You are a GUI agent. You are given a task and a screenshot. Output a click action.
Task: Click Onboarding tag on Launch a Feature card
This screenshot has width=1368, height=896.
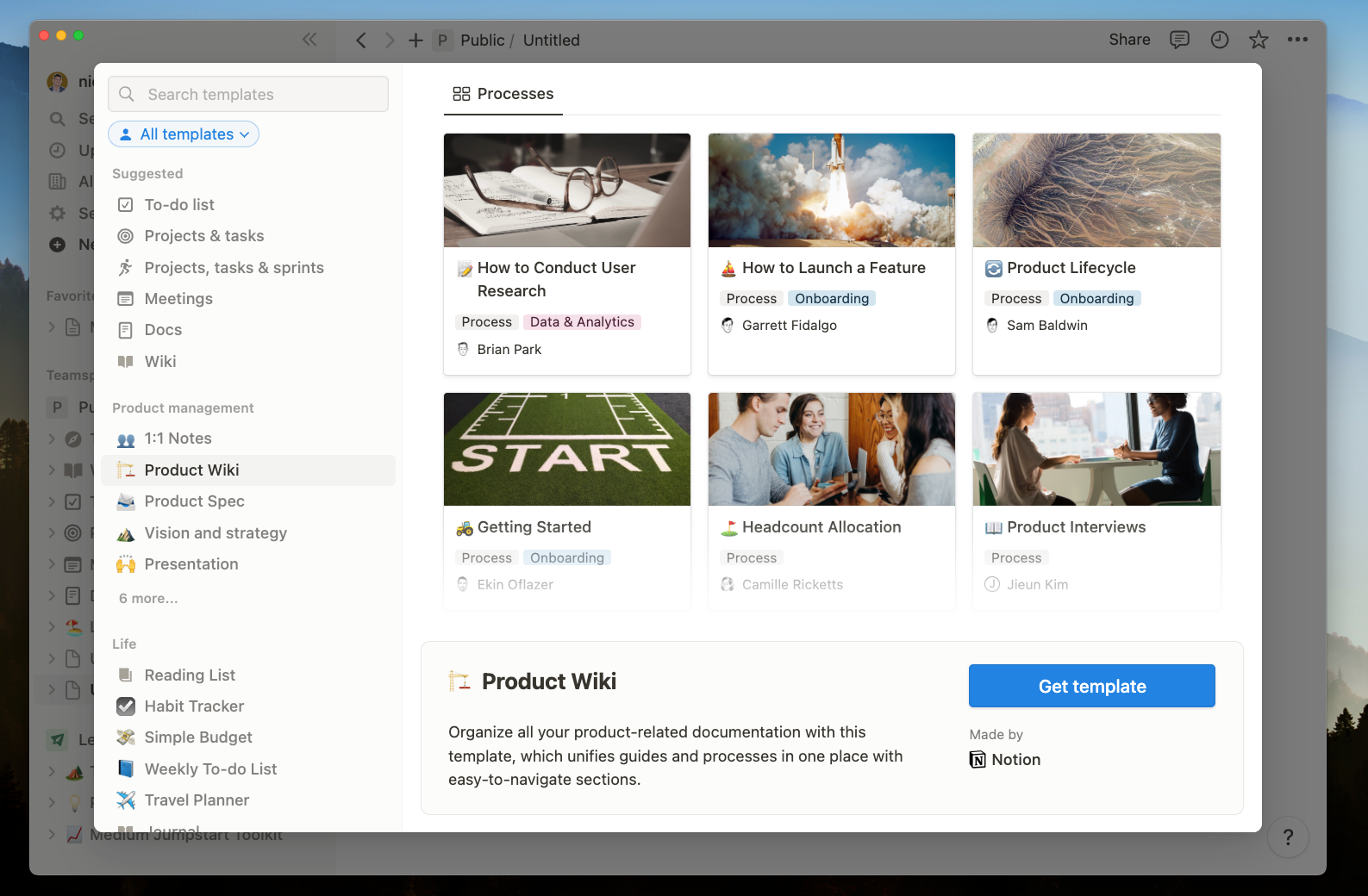pos(832,299)
